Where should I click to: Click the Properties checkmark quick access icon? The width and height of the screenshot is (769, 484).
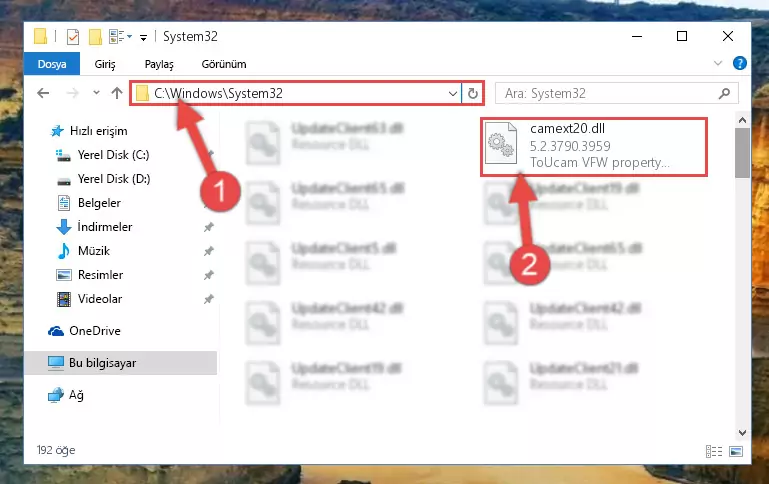[73, 37]
